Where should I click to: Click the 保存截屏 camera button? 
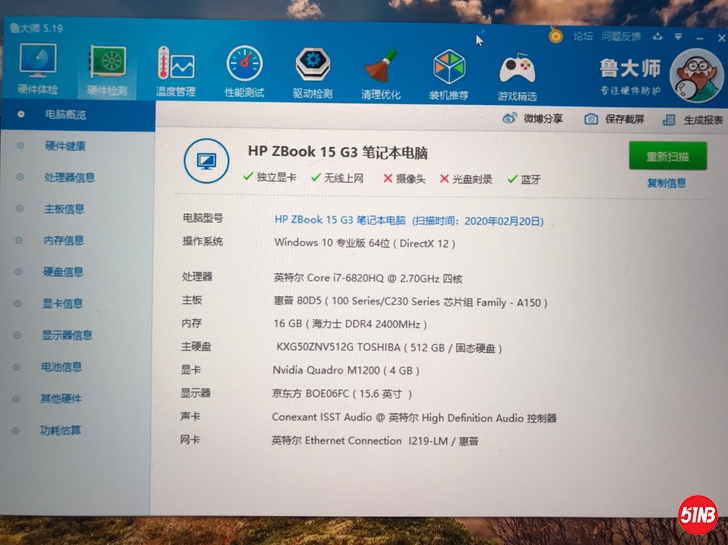click(x=615, y=119)
